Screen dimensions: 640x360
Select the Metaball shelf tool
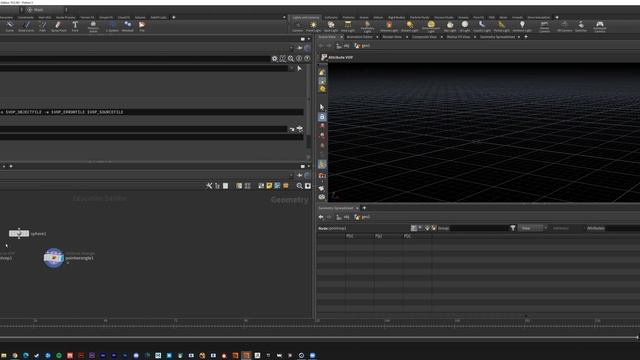pos(128,27)
